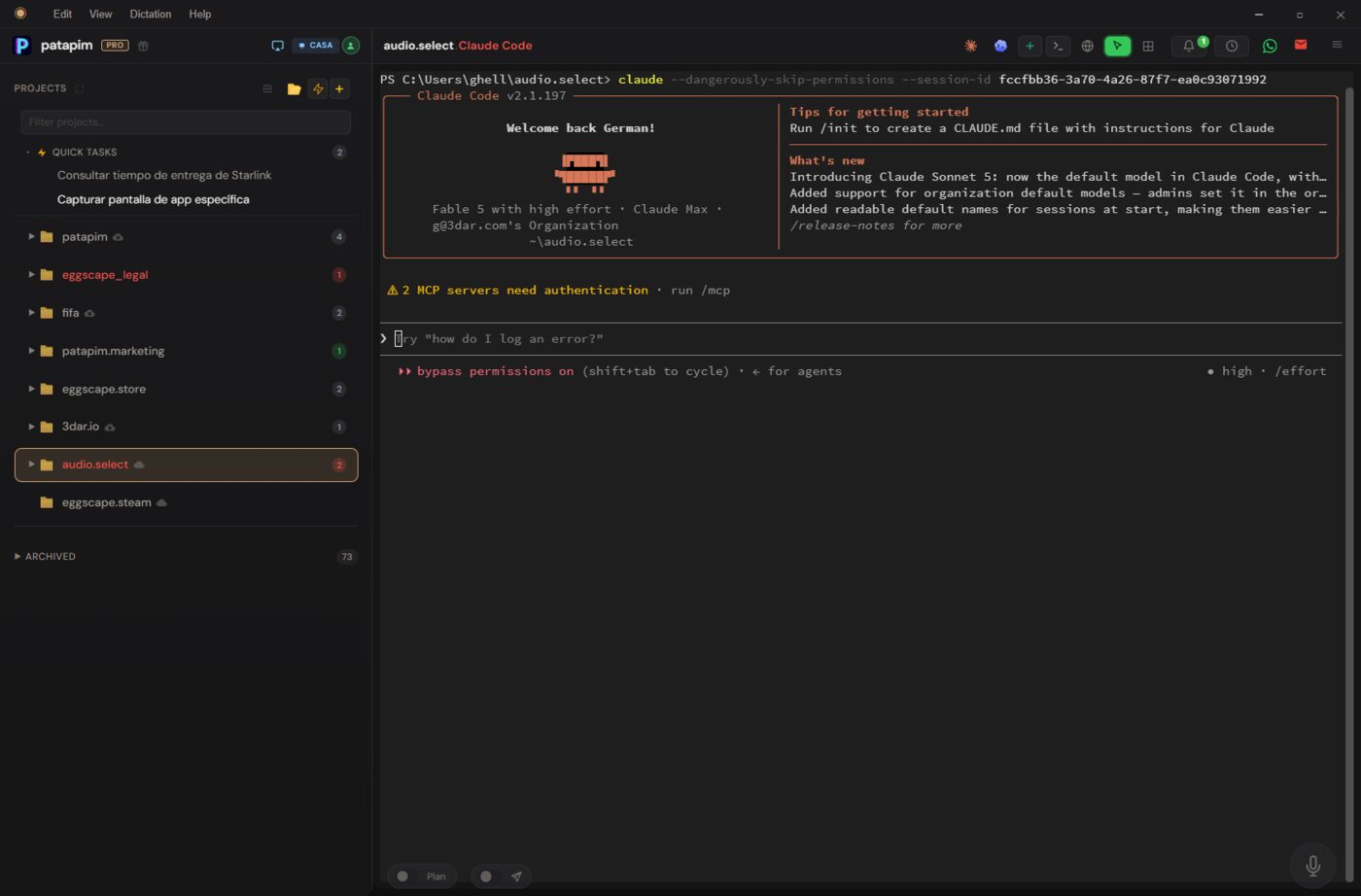The image size is (1361, 896).
Task: Open the red mail envelope icon
Action: 1301,45
